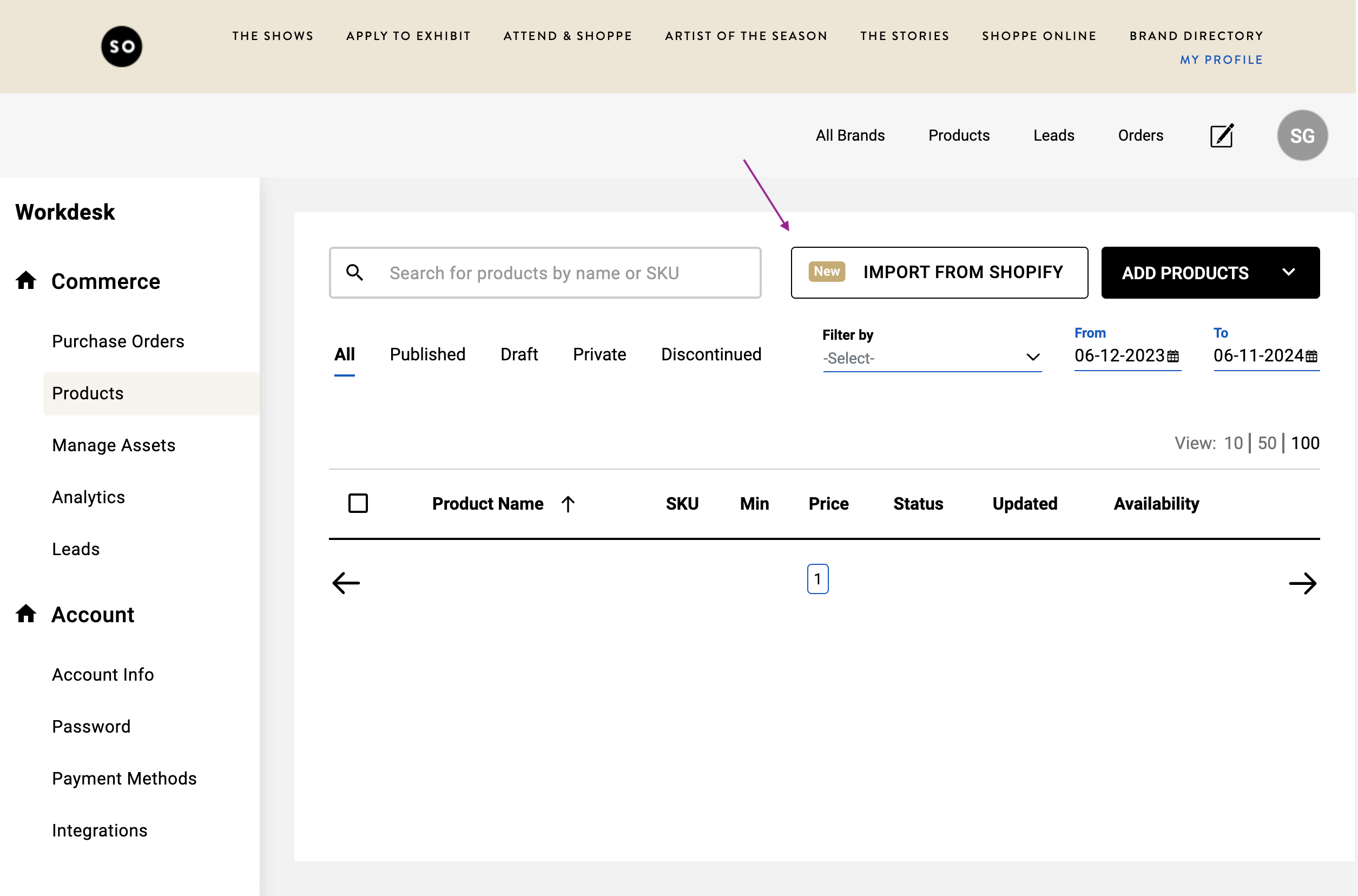Open Integrations in the Account section
The image size is (1358, 896).
(x=100, y=831)
